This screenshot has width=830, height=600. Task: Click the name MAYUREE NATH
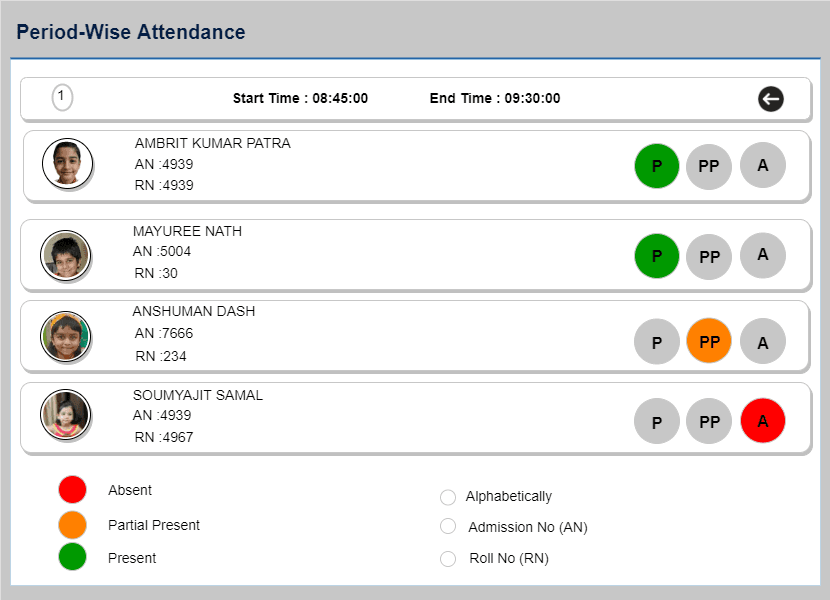[187, 231]
